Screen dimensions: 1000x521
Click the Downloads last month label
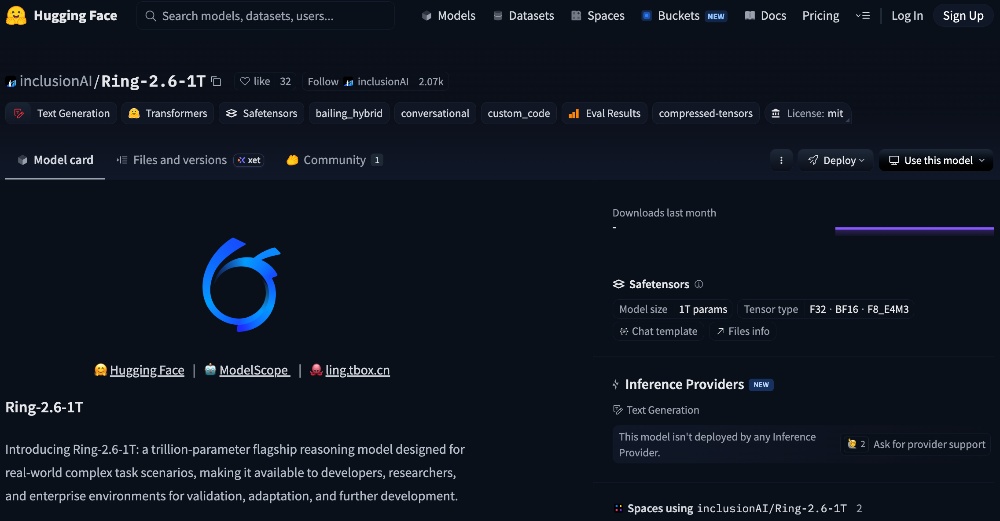664,213
